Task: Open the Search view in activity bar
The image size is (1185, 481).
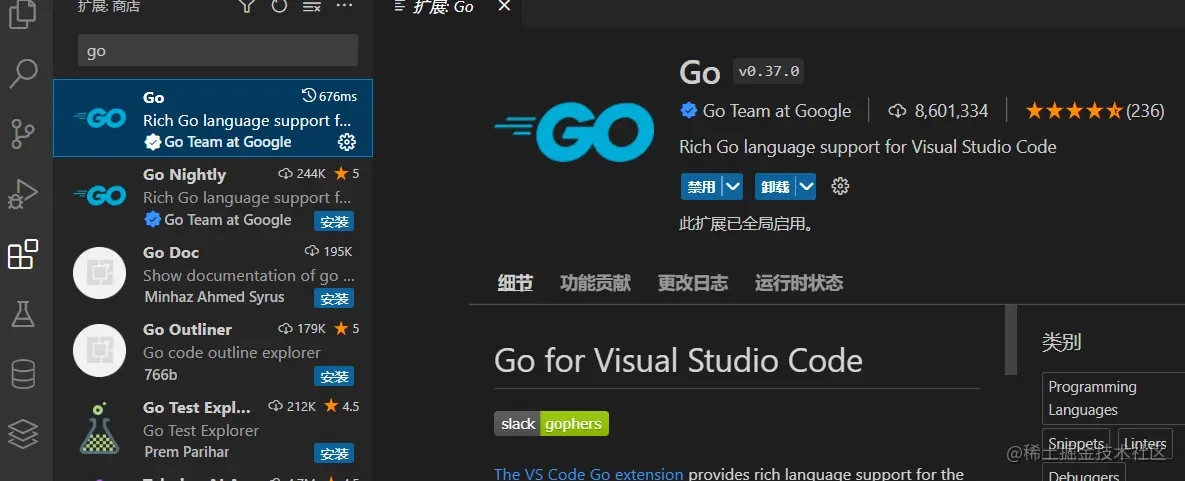Action: pos(23,73)
